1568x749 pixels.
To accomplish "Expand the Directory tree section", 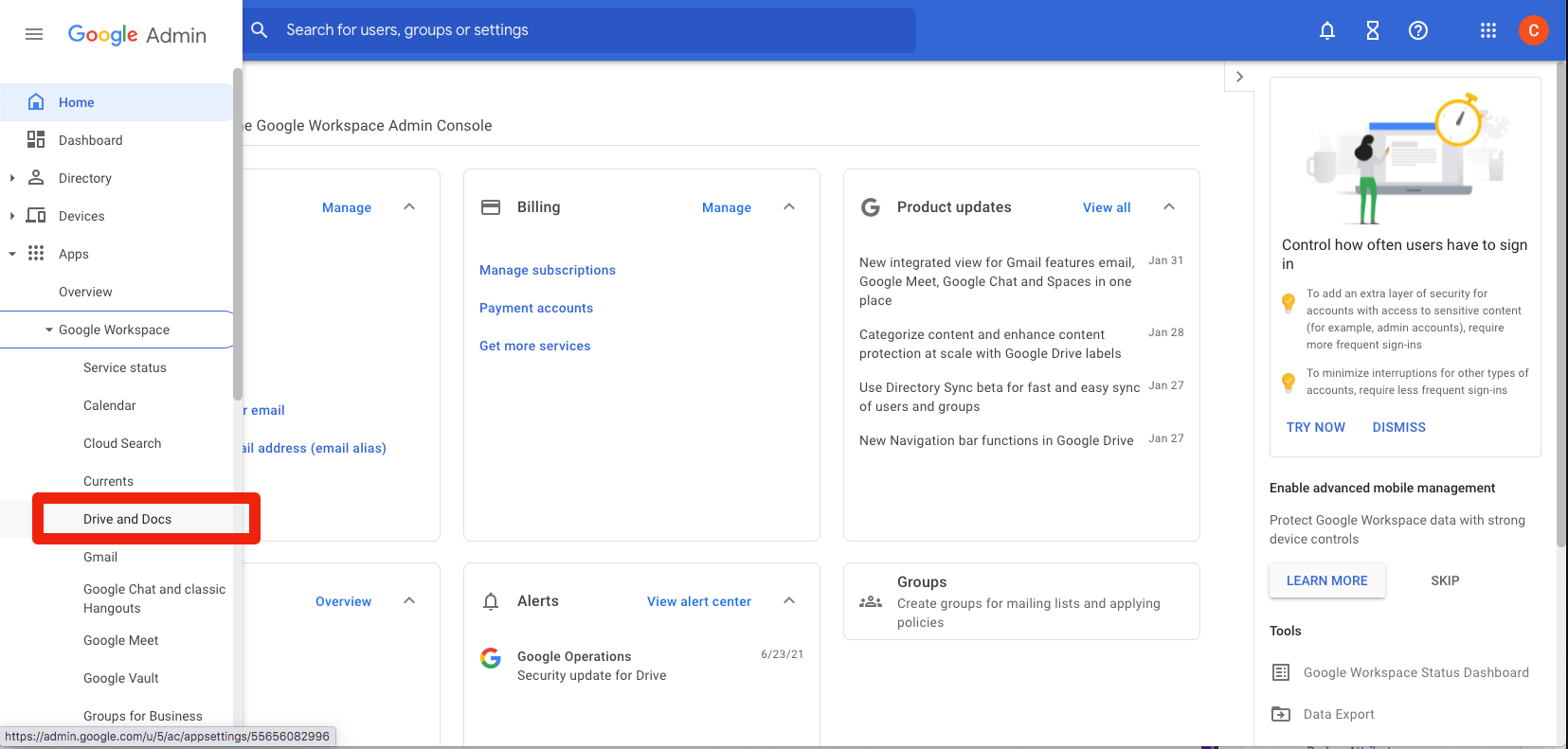I will tap(11, 178).
